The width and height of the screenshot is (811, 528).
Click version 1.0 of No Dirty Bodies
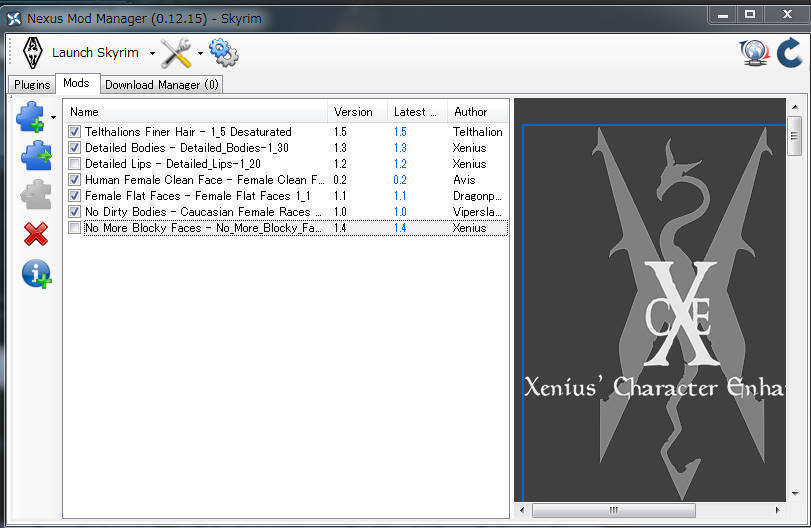(x=340, y=212)
